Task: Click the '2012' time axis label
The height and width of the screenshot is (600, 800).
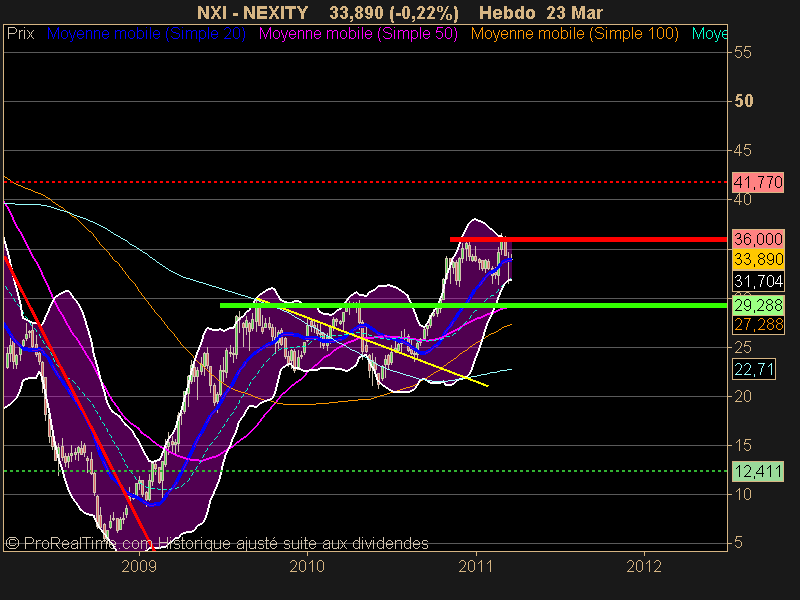Action: [644, 566]
